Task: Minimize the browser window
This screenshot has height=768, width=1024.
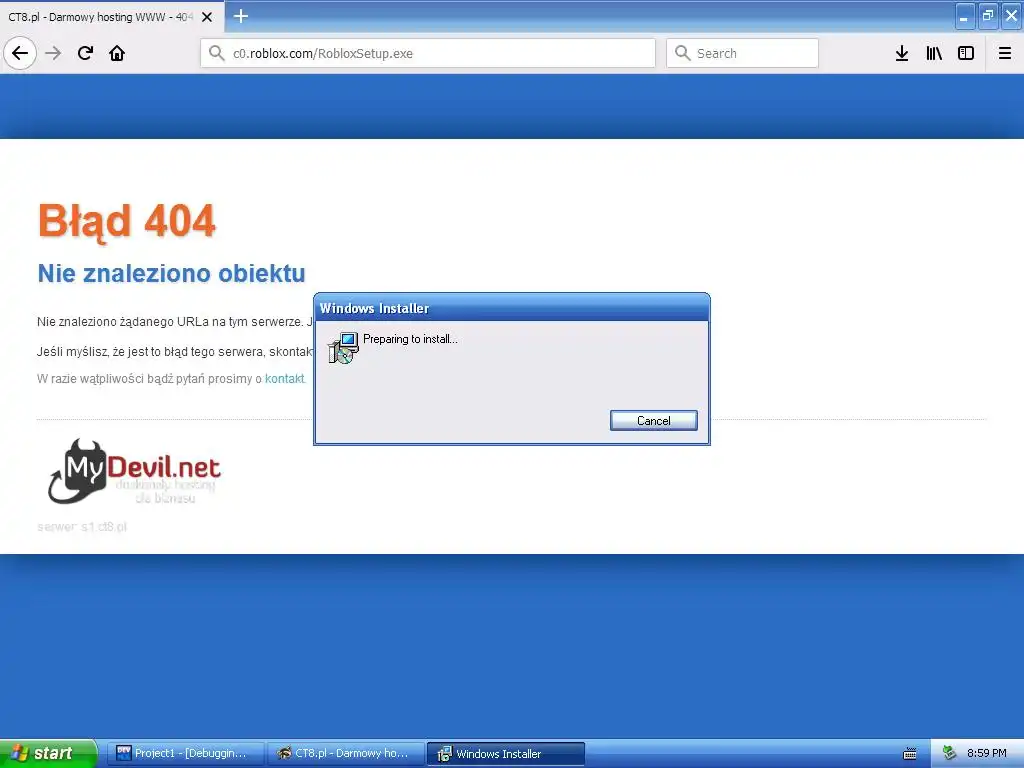Action: click(965, 16)
